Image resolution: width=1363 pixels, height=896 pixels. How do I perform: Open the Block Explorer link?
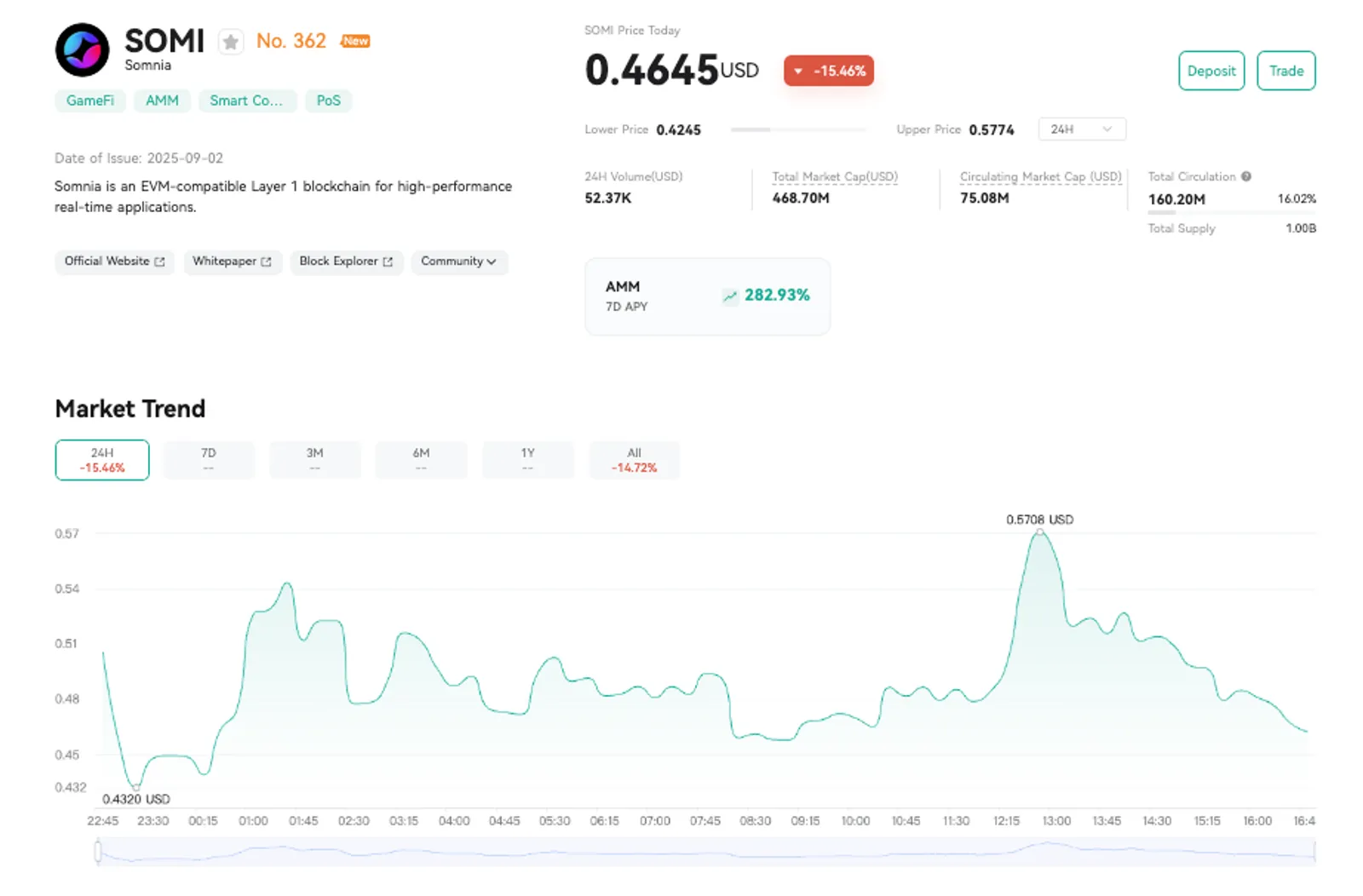click(x=346, y=261)
